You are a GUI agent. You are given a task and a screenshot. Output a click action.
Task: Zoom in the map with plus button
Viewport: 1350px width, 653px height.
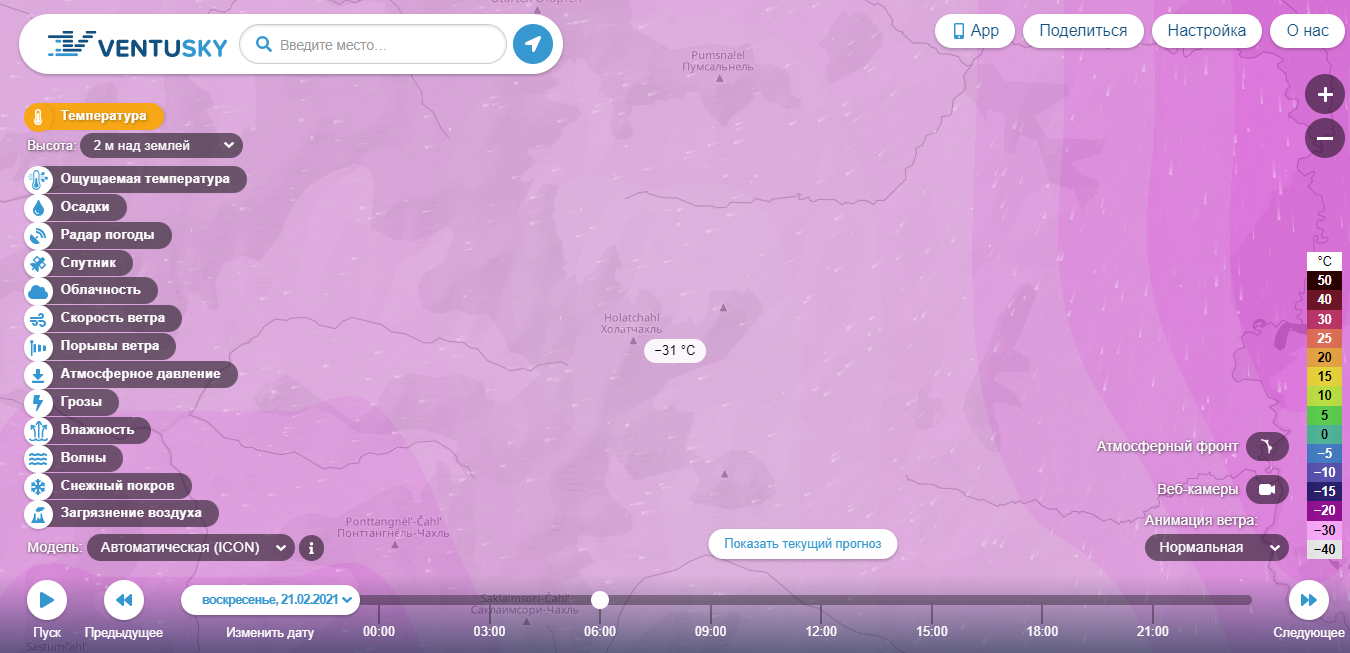tap(1325, 95)
